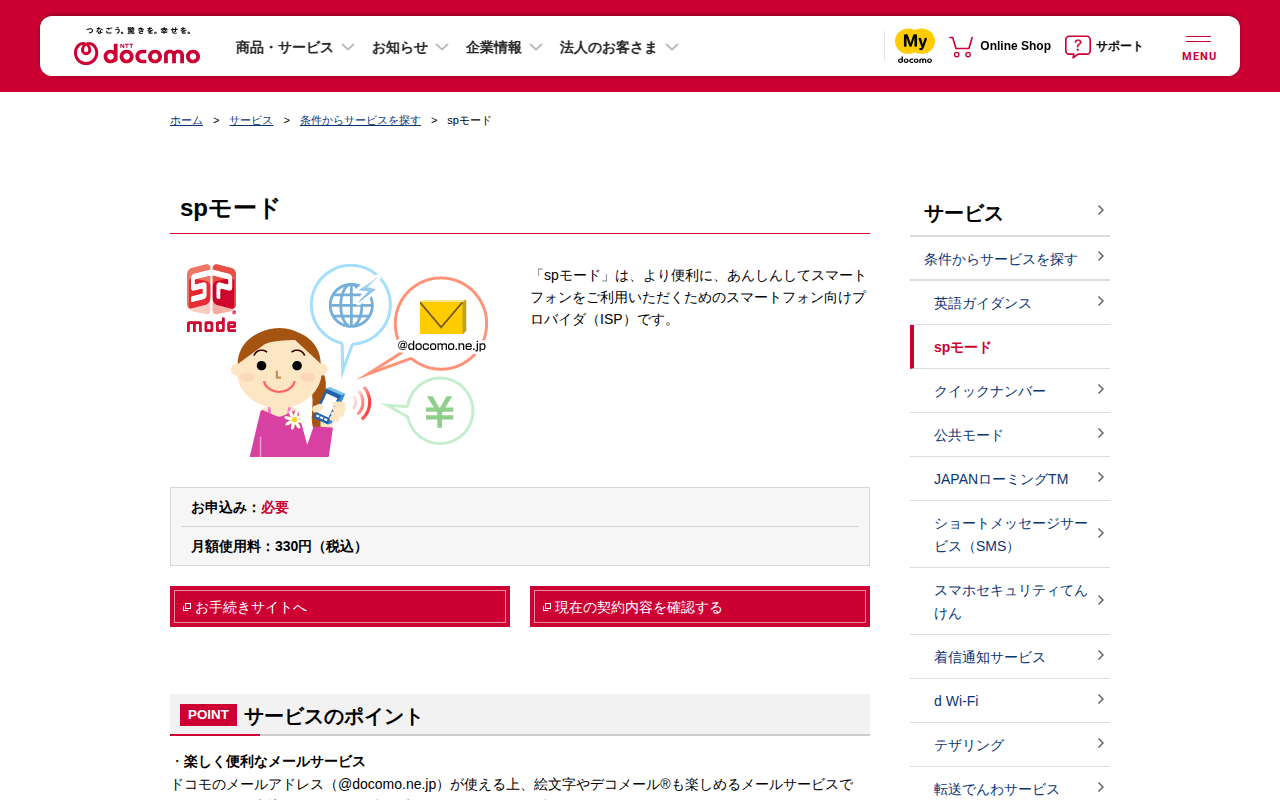Click the spモード breadcrumb text
Screen dimensions: 1280x800
click(x=469, y=120)
